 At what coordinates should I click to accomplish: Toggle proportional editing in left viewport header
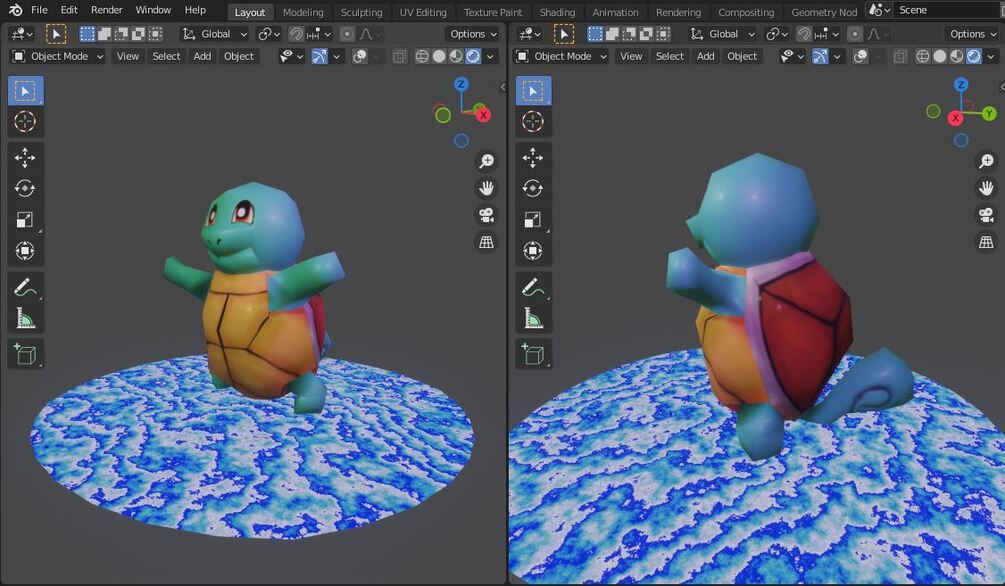tap(347, 34)
